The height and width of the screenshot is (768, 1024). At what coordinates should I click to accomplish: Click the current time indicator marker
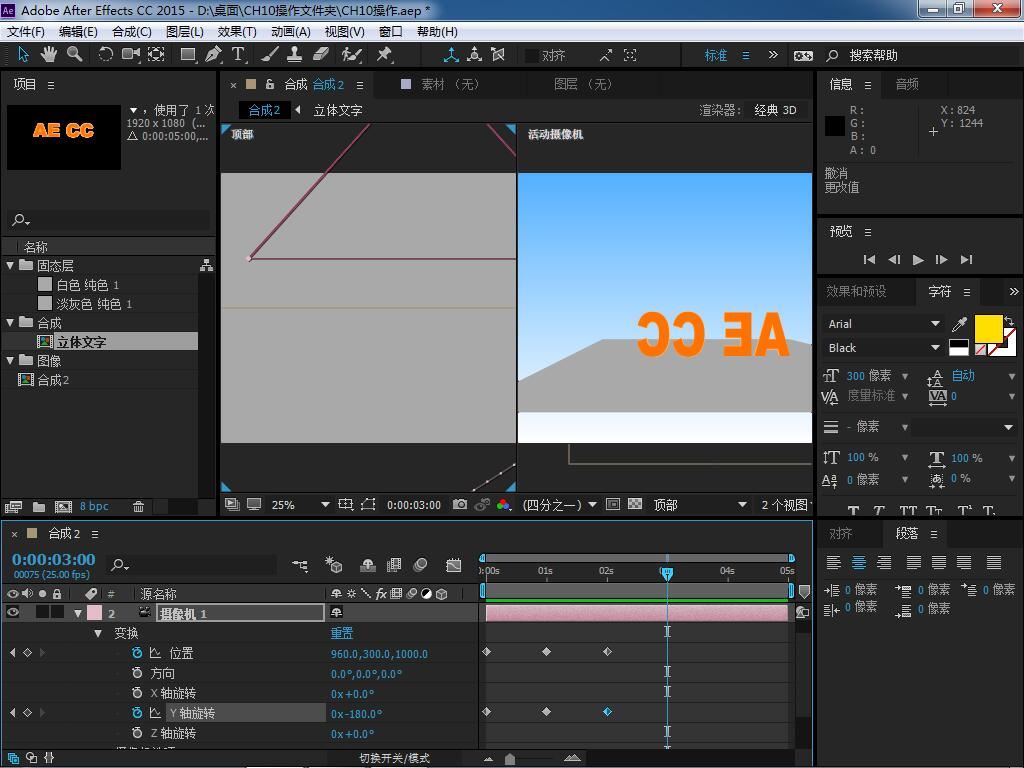point(667,573)
